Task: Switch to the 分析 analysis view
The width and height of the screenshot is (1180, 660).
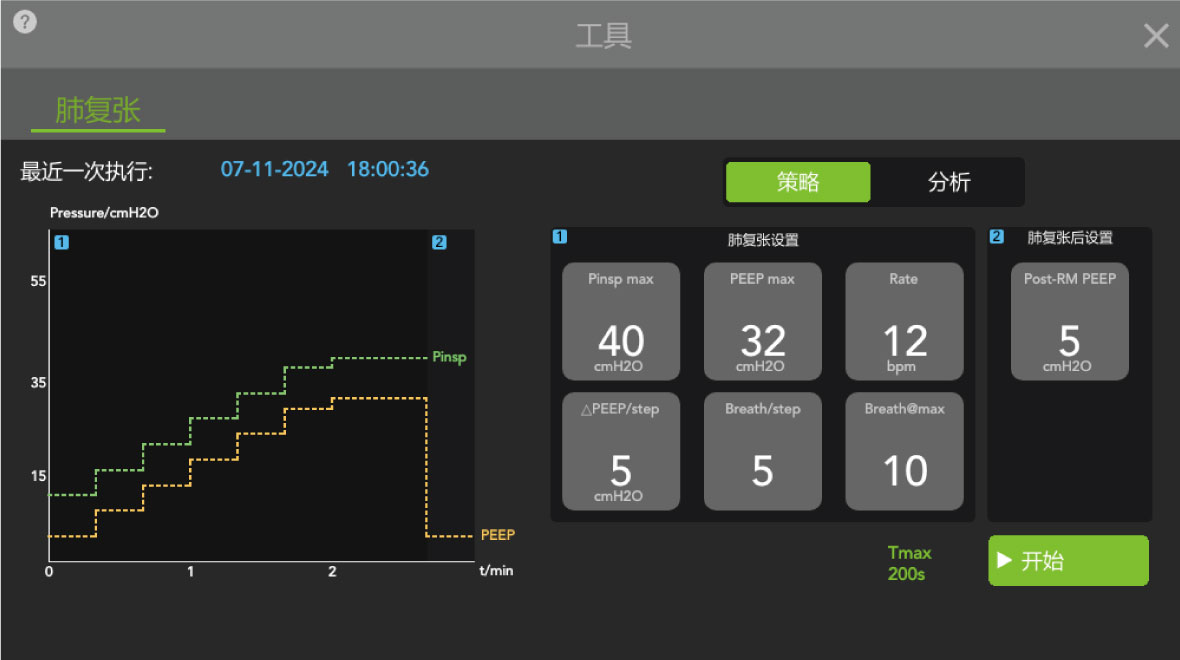Action: (x=948, y=182)
